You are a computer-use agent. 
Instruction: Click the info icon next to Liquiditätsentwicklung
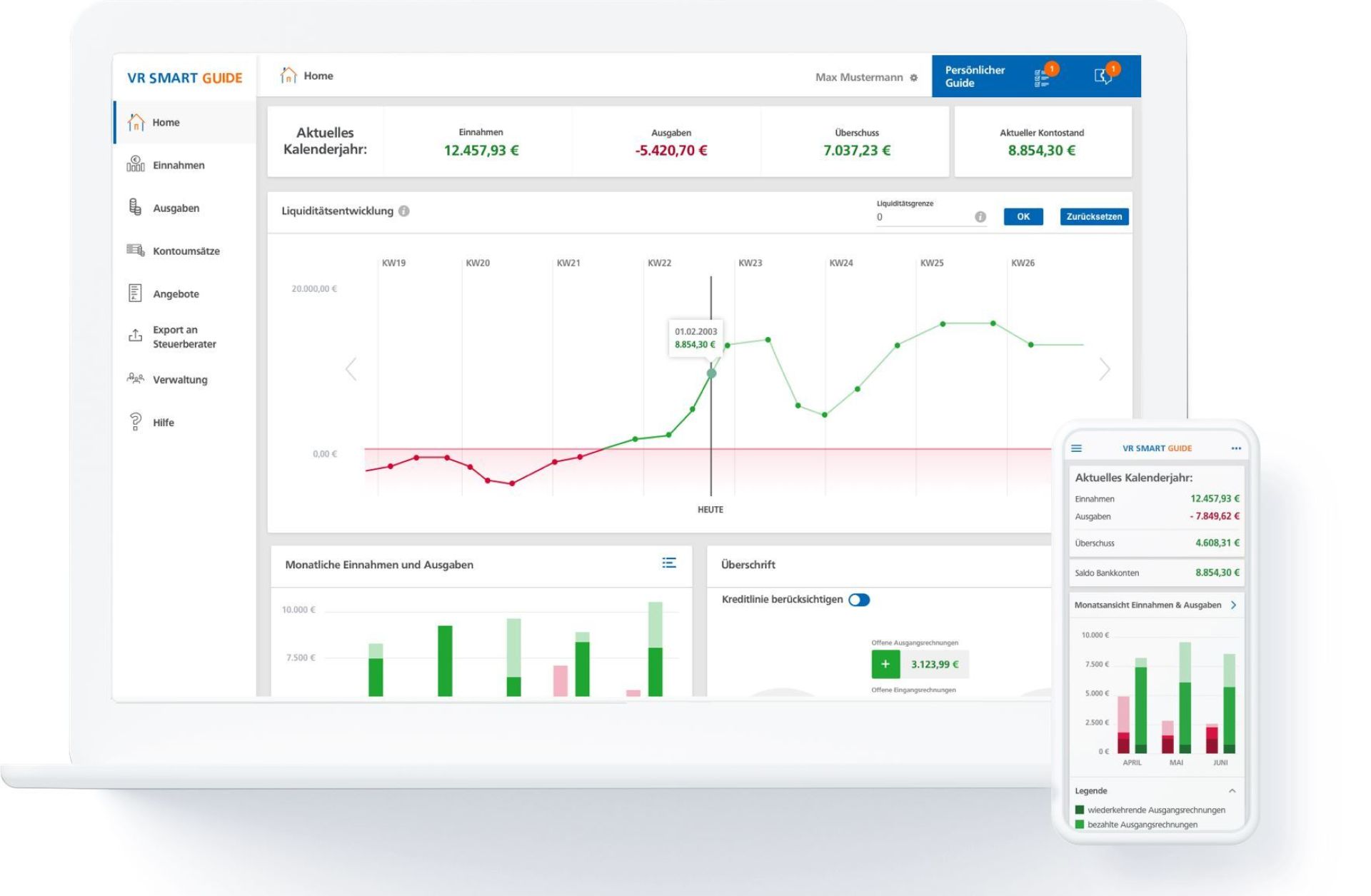(x=406, y=211)
